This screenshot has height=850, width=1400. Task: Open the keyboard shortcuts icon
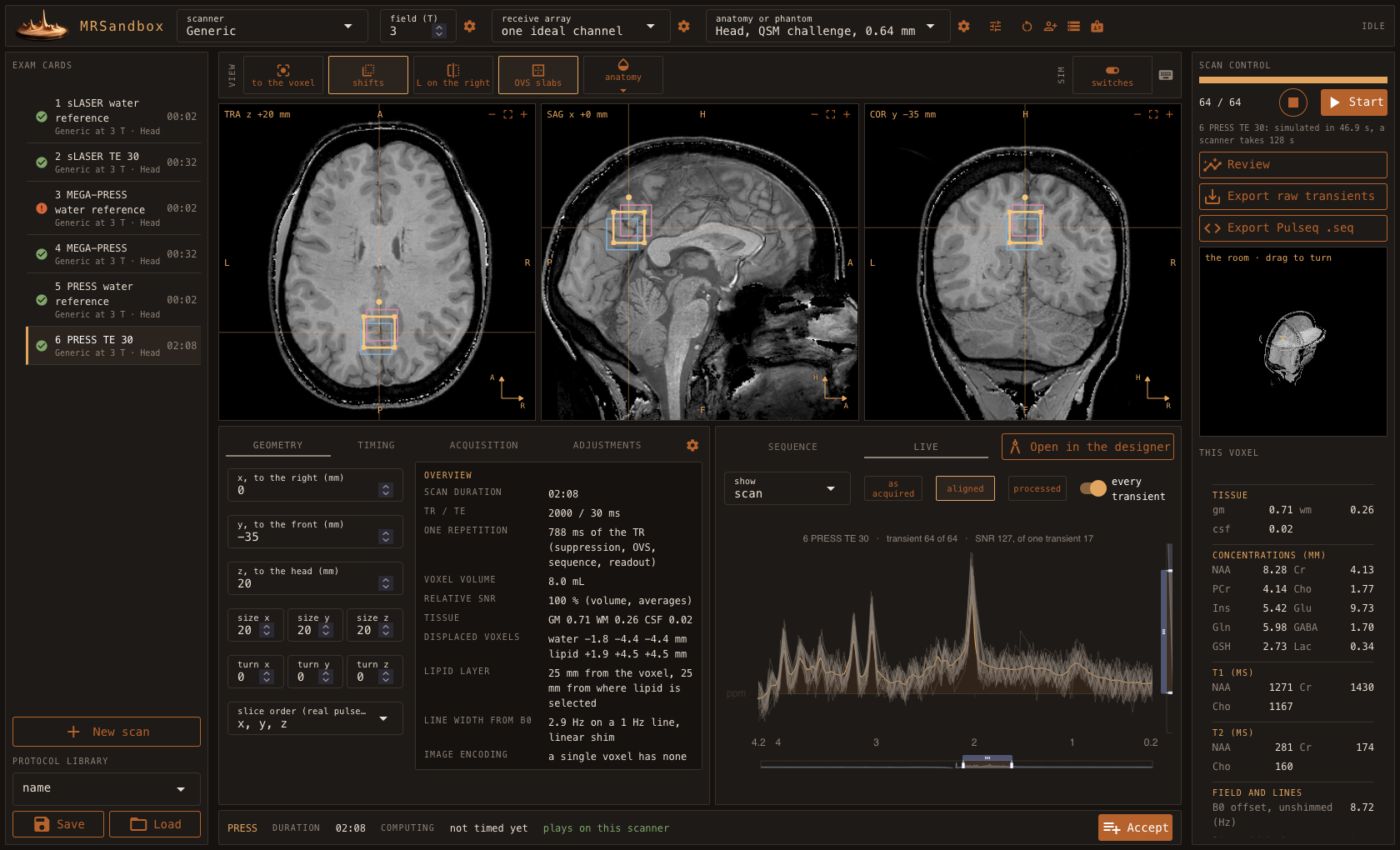(x=1166, y=75)
